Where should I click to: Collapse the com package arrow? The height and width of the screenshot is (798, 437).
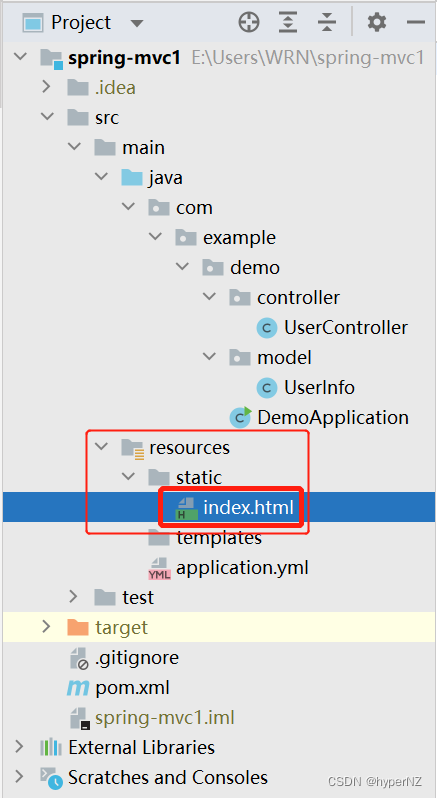(x=128, y=207)
